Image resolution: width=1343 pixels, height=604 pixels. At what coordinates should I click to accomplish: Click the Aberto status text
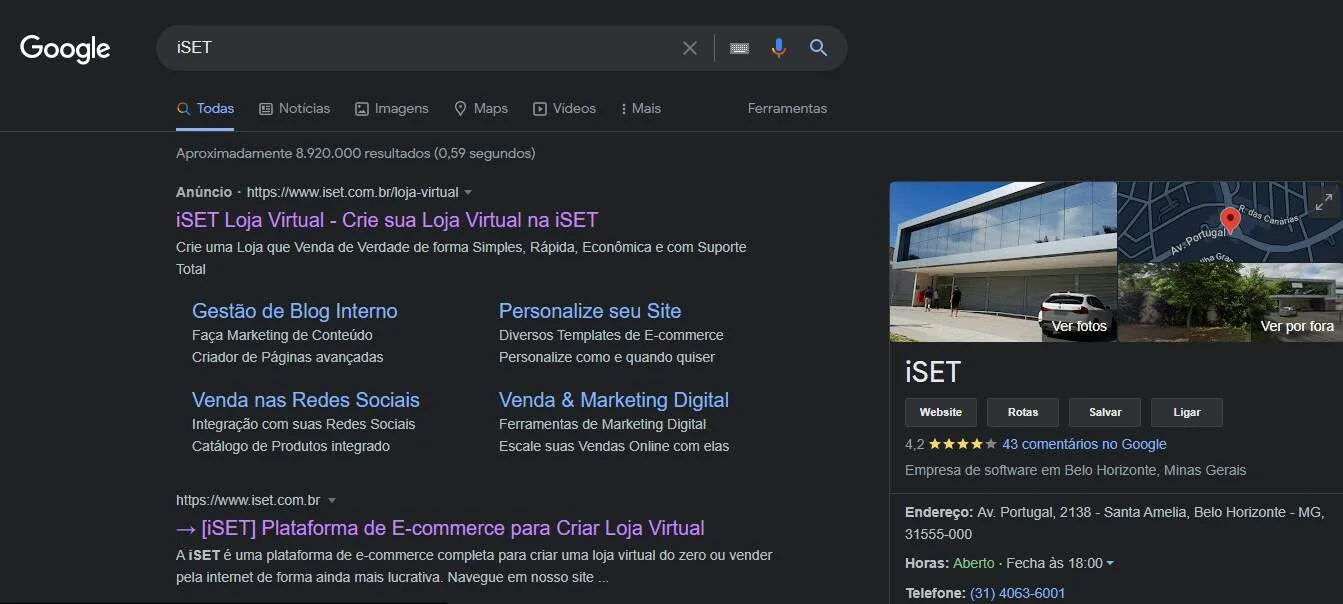974,563
